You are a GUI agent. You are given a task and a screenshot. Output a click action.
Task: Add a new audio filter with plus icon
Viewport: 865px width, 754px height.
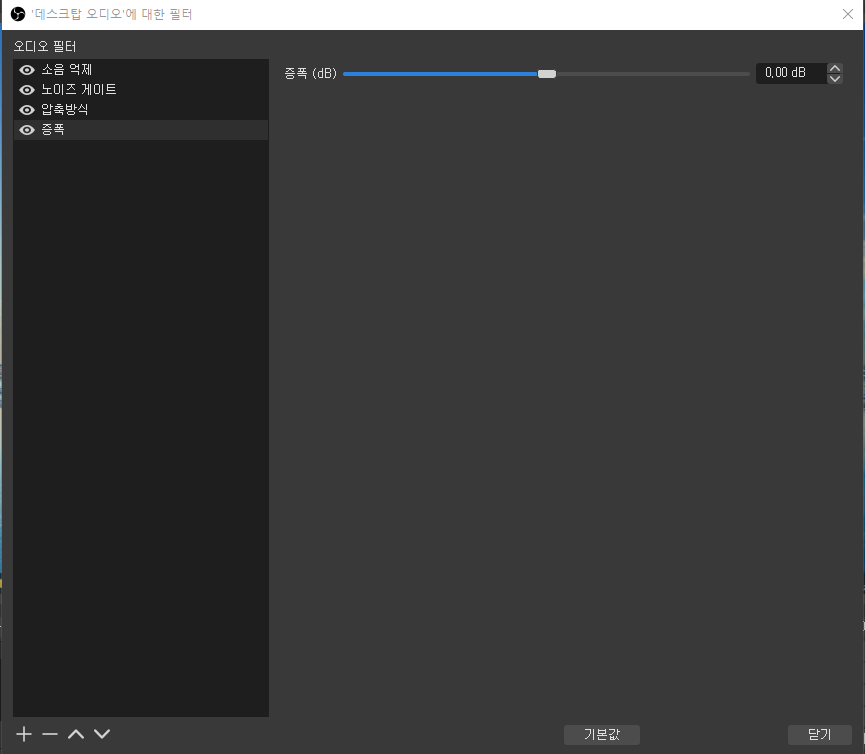pyautogui.click(x=24, y=734)
